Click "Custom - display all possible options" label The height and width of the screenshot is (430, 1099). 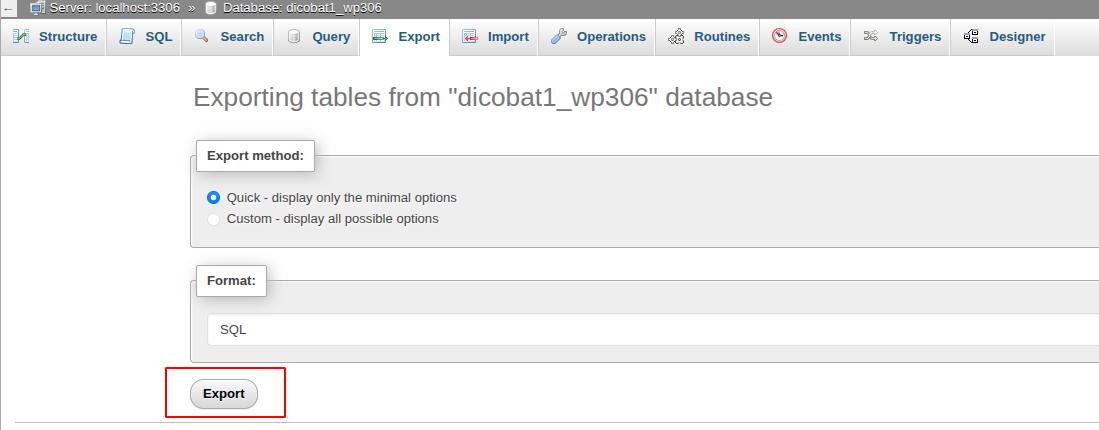[332, 219]
